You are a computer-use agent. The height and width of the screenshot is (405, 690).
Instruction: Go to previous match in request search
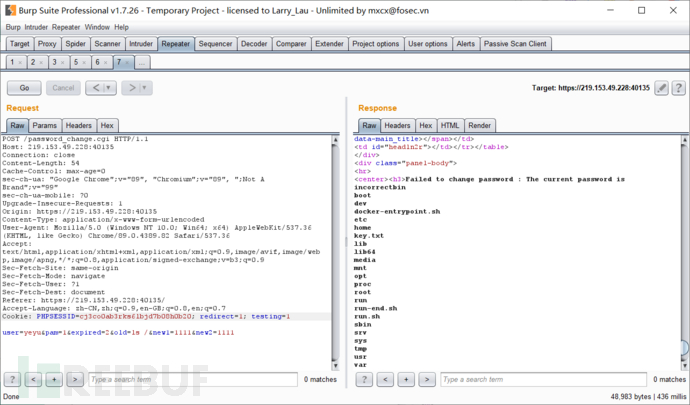(33, 379)
